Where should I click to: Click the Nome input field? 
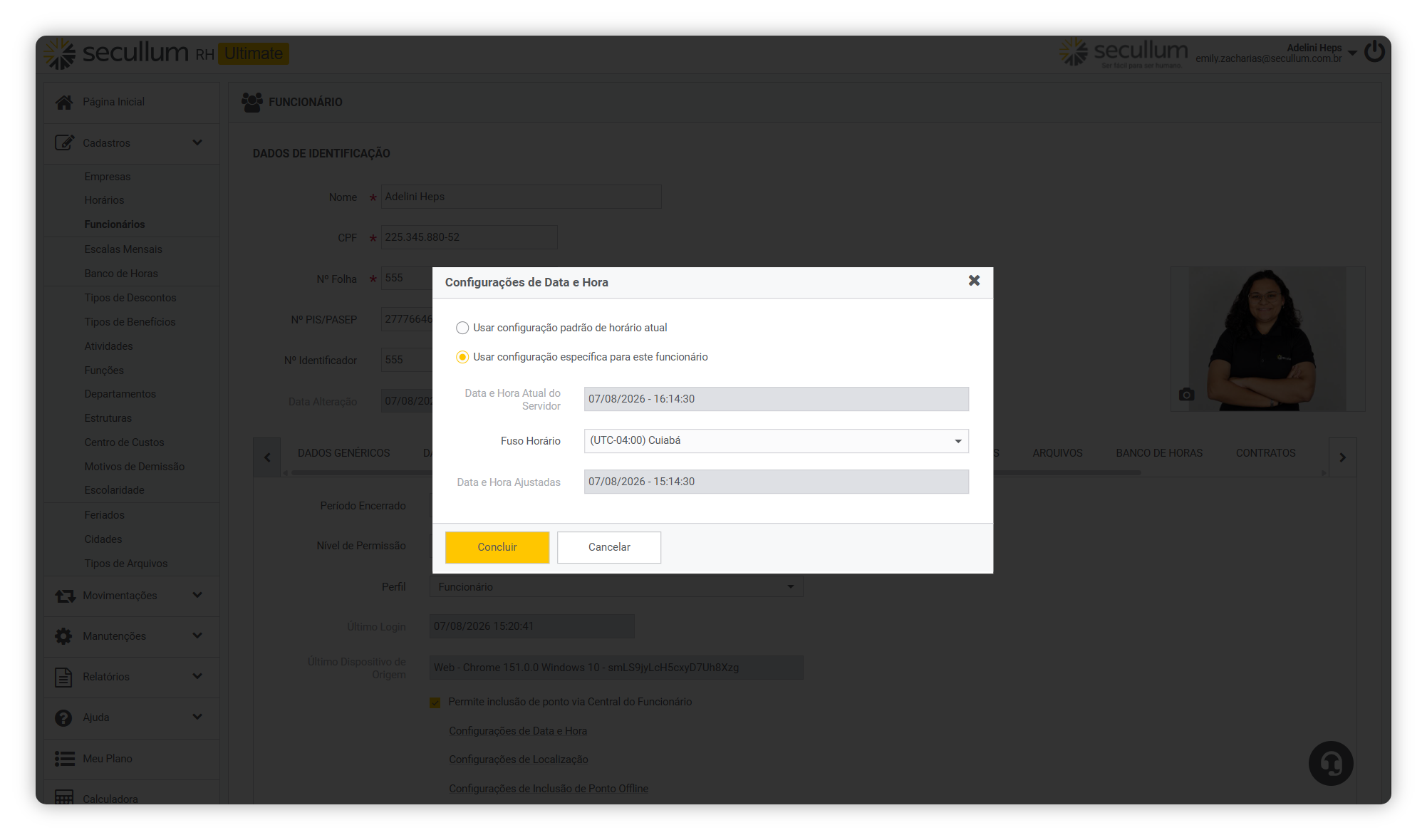pos(521,197)
